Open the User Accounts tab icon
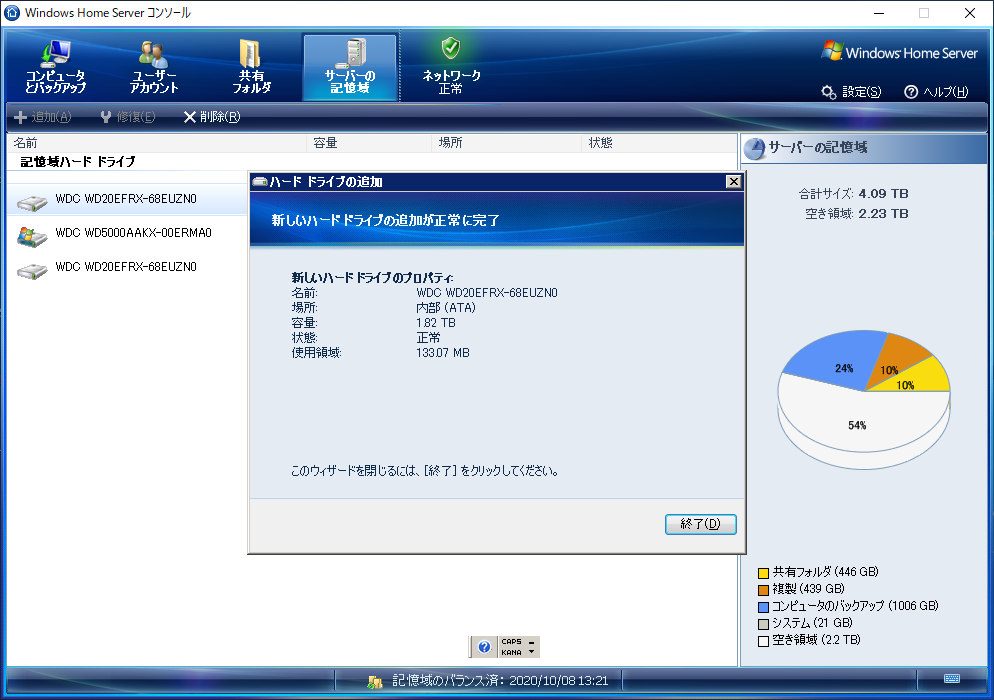This screenshot has width=994, height=700. tap(153, 55)
